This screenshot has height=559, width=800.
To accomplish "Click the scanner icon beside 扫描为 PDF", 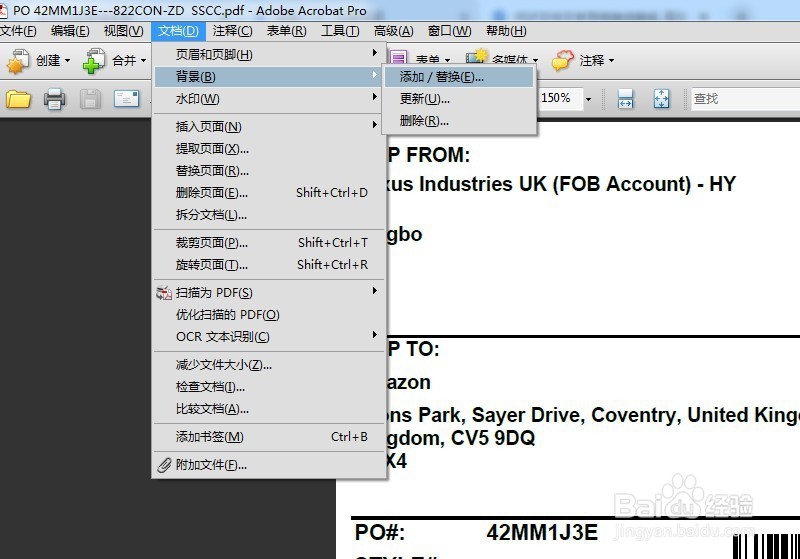I will (164, 293).
